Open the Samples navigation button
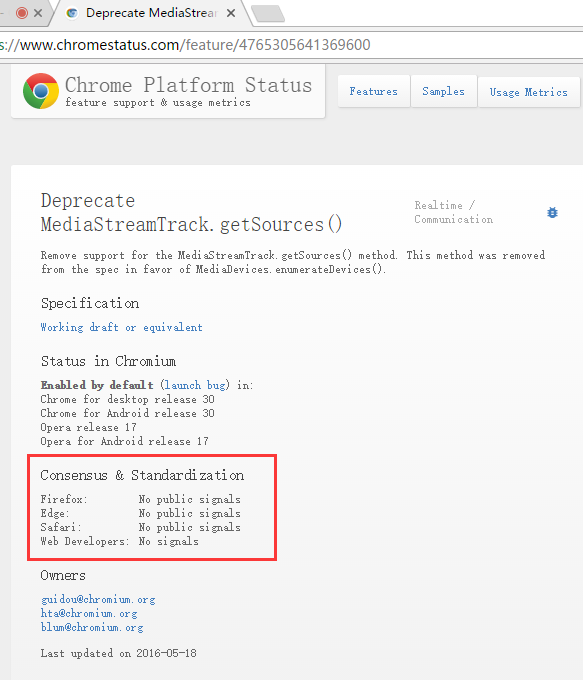The image size is (583, 680). tap(443, 91)
